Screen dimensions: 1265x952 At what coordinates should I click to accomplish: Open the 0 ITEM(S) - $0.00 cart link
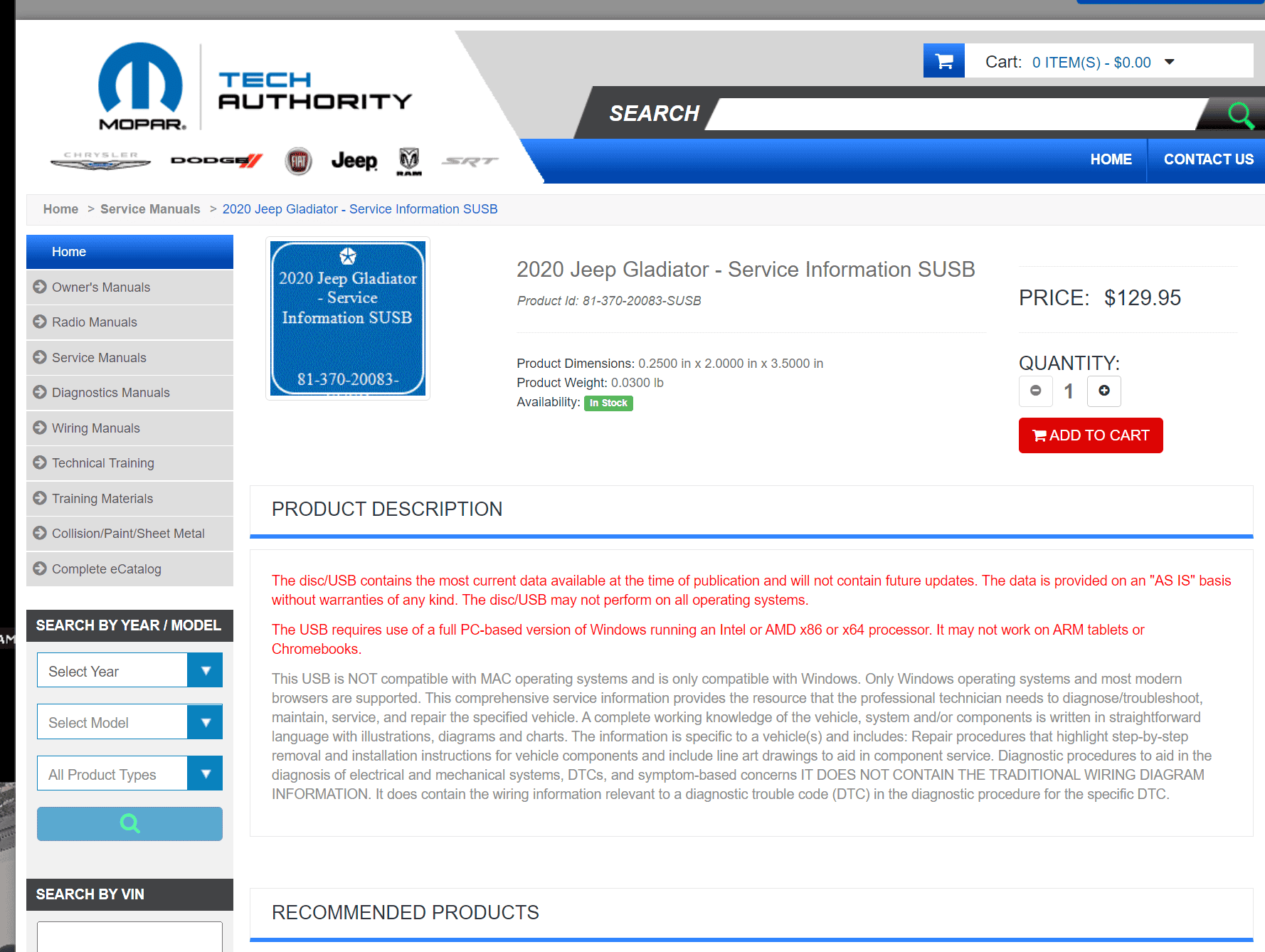click(x=1091, y=63)
